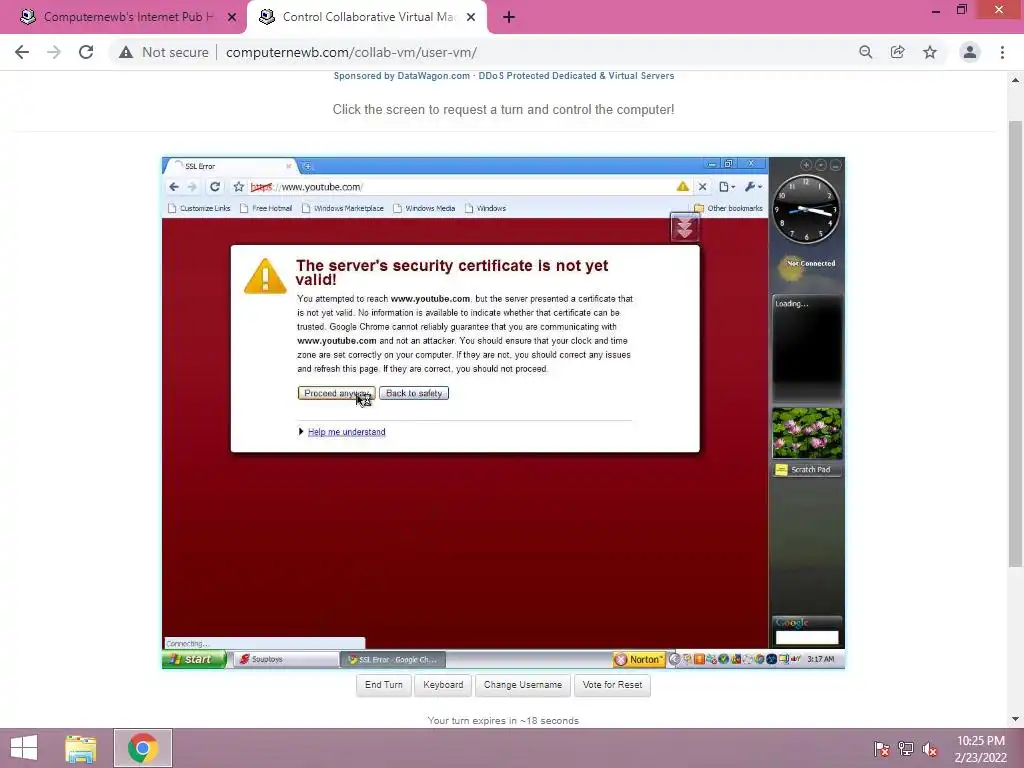The width and height of the screenshot is (1024, 768).
Task: Click the Change Username button
Action: 522,685
